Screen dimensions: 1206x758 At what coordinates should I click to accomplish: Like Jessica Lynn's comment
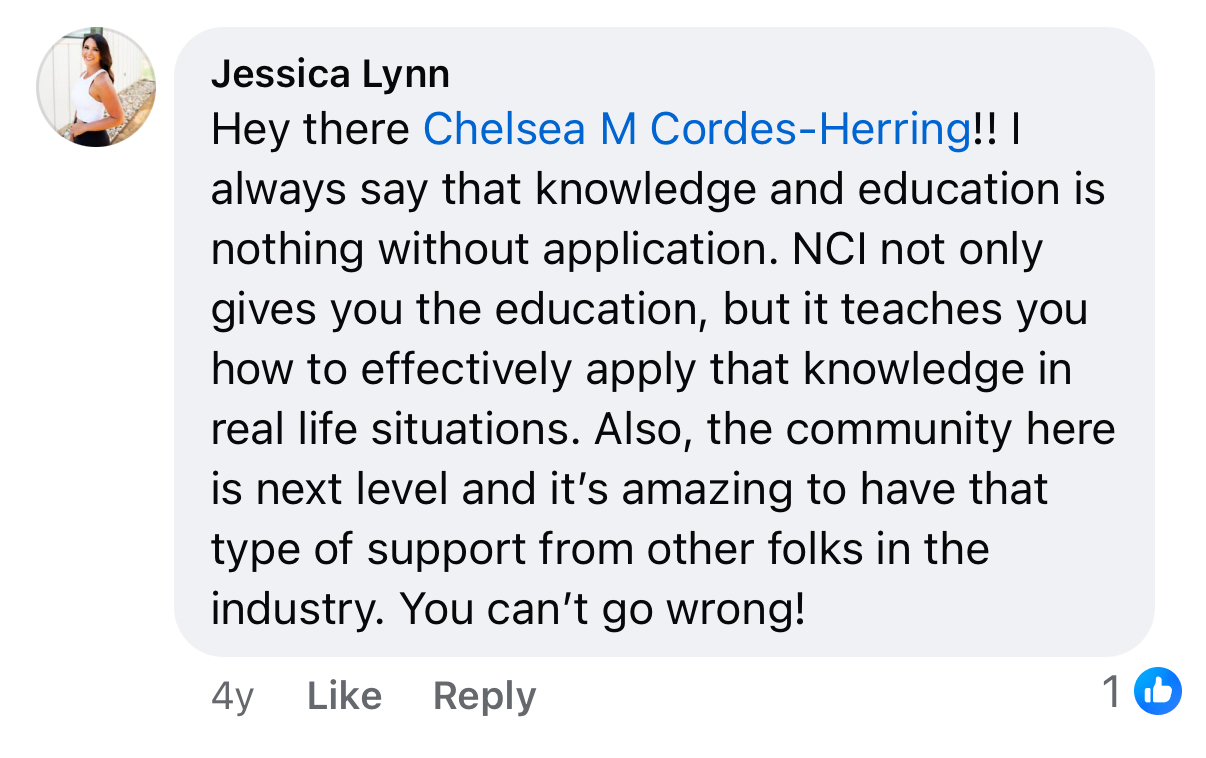[344, 696]
